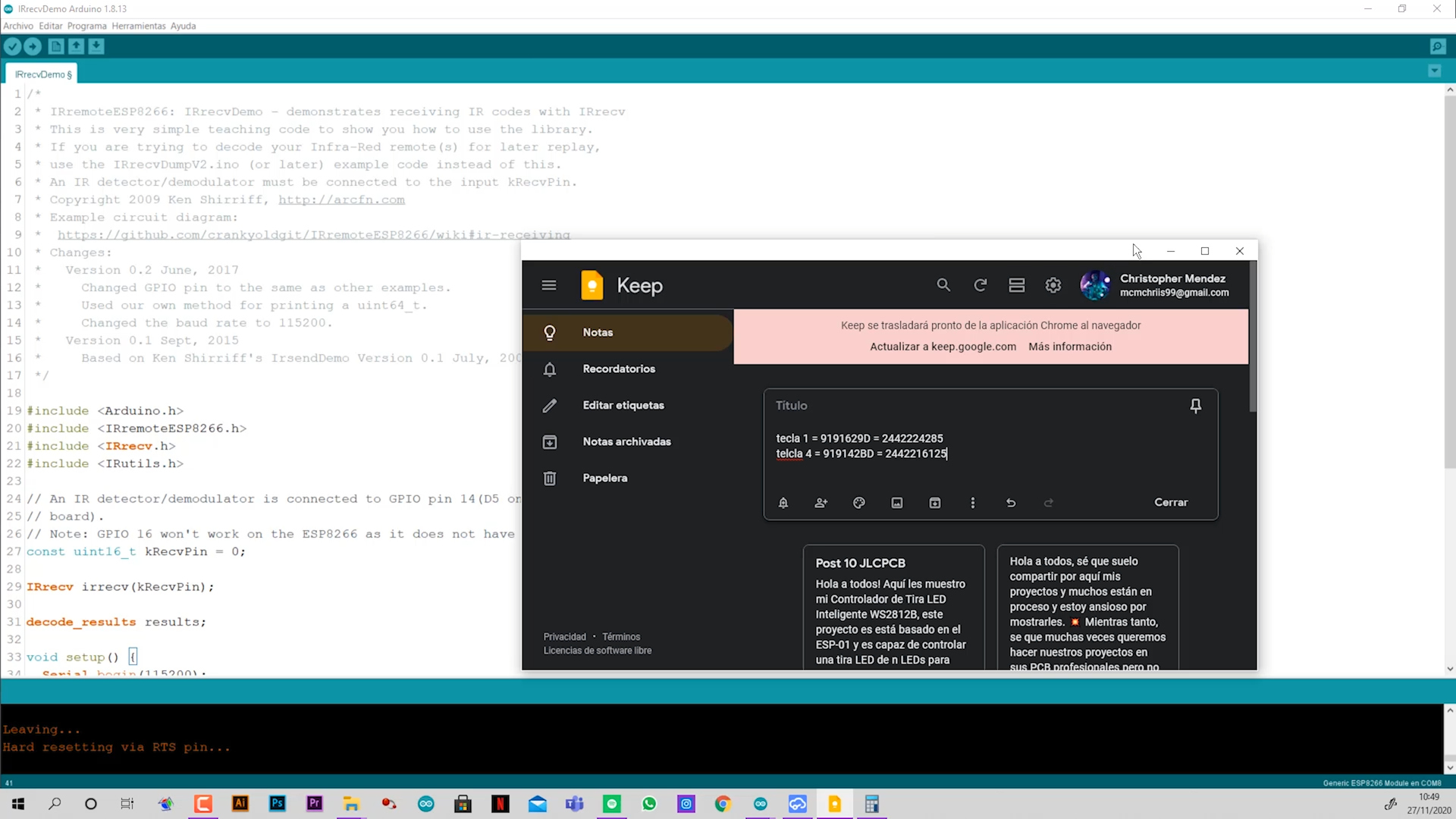Open Christopher Mendez account avatar

click(x=1095, y=285)
